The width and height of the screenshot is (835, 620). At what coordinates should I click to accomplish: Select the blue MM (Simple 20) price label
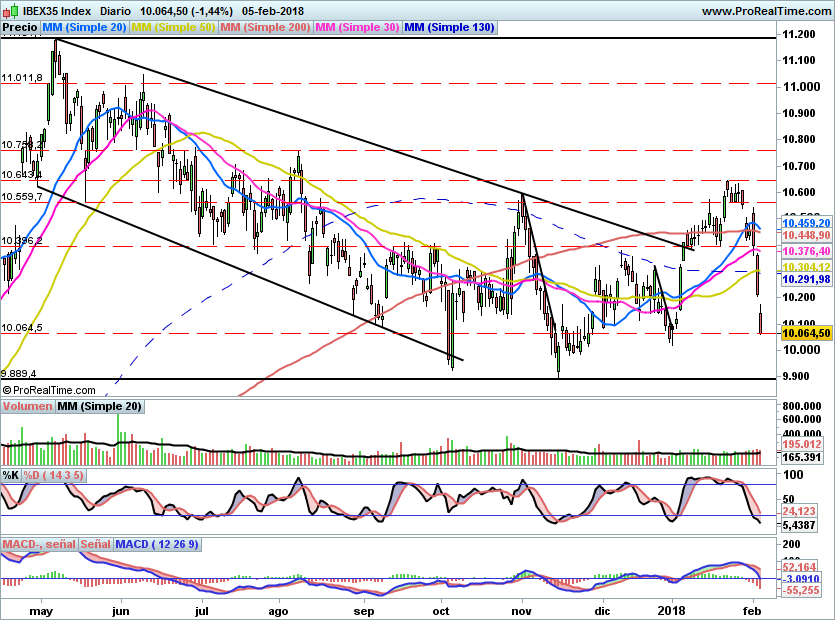[x=84, y=27]
